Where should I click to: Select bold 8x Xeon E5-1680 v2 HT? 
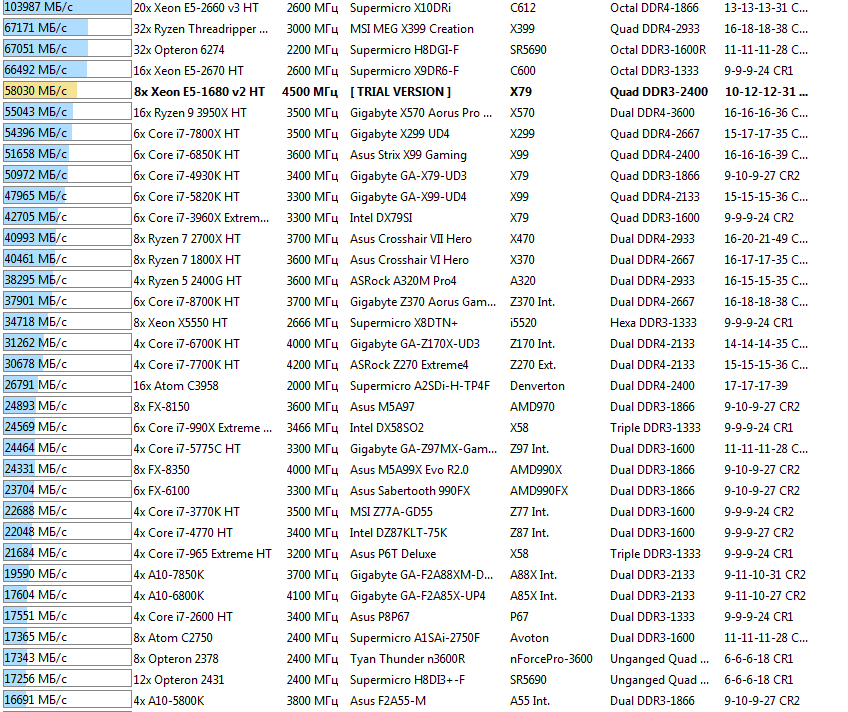tap(200, 92)
